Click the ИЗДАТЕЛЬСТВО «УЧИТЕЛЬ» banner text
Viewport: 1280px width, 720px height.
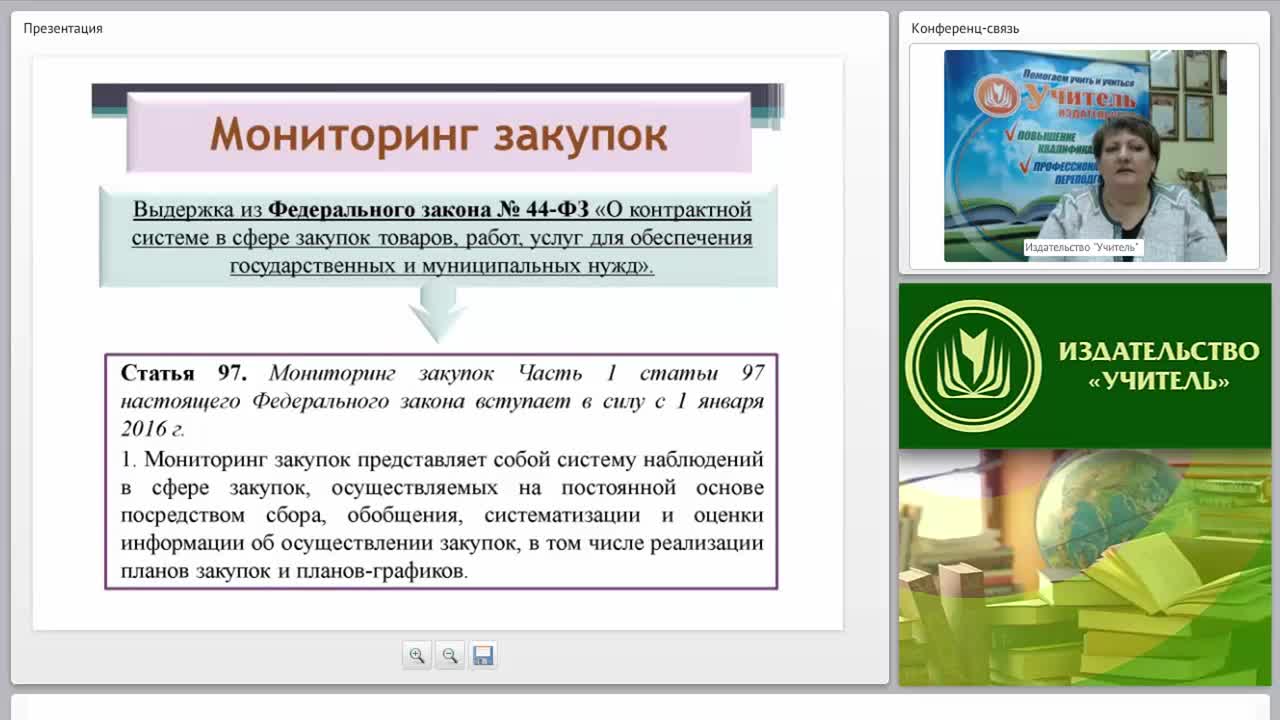(x=1159, y=366)
